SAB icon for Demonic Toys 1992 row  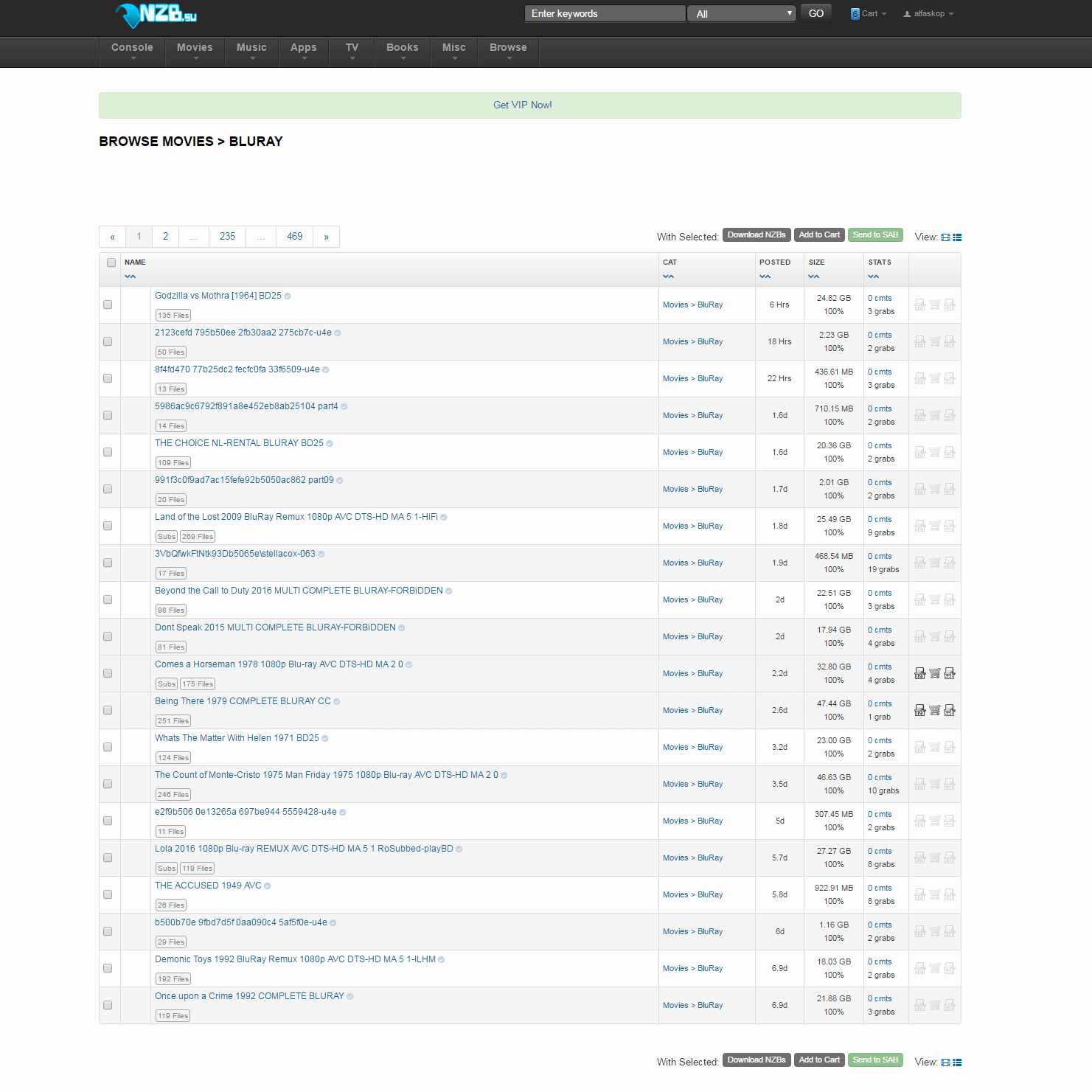tap(950, 968)
